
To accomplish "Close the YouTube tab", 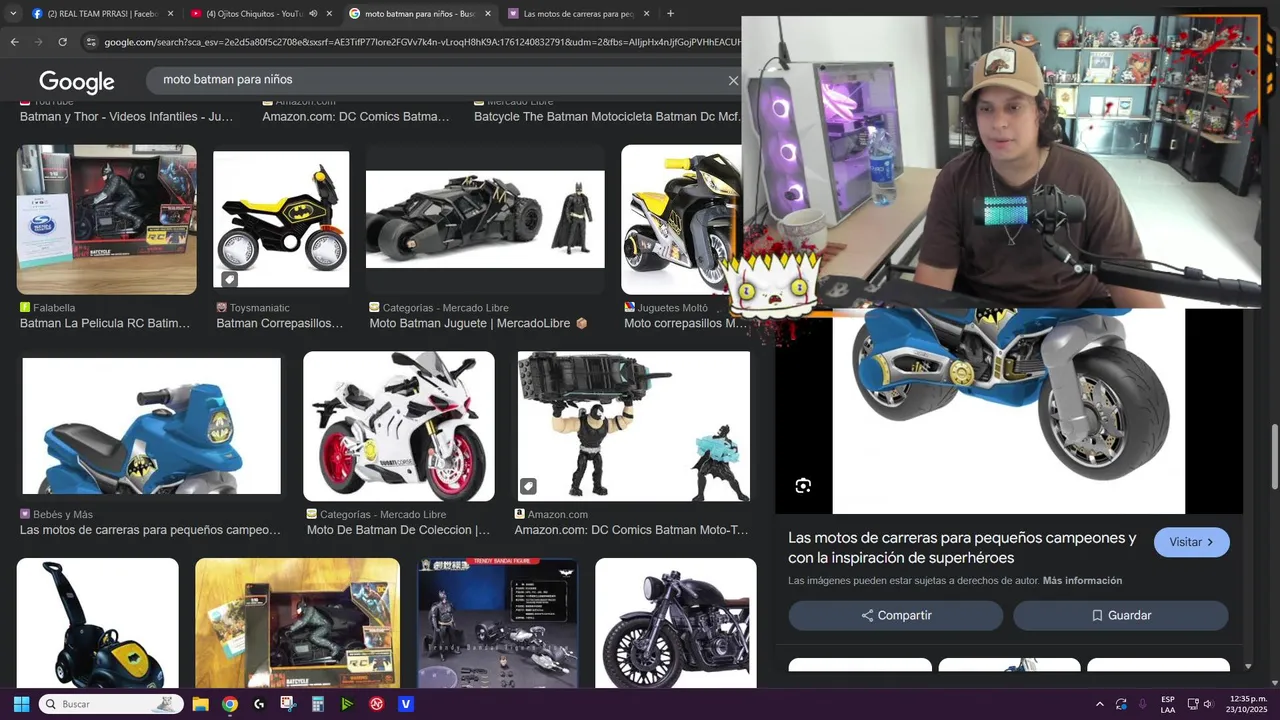I will [x=329, y=14].
